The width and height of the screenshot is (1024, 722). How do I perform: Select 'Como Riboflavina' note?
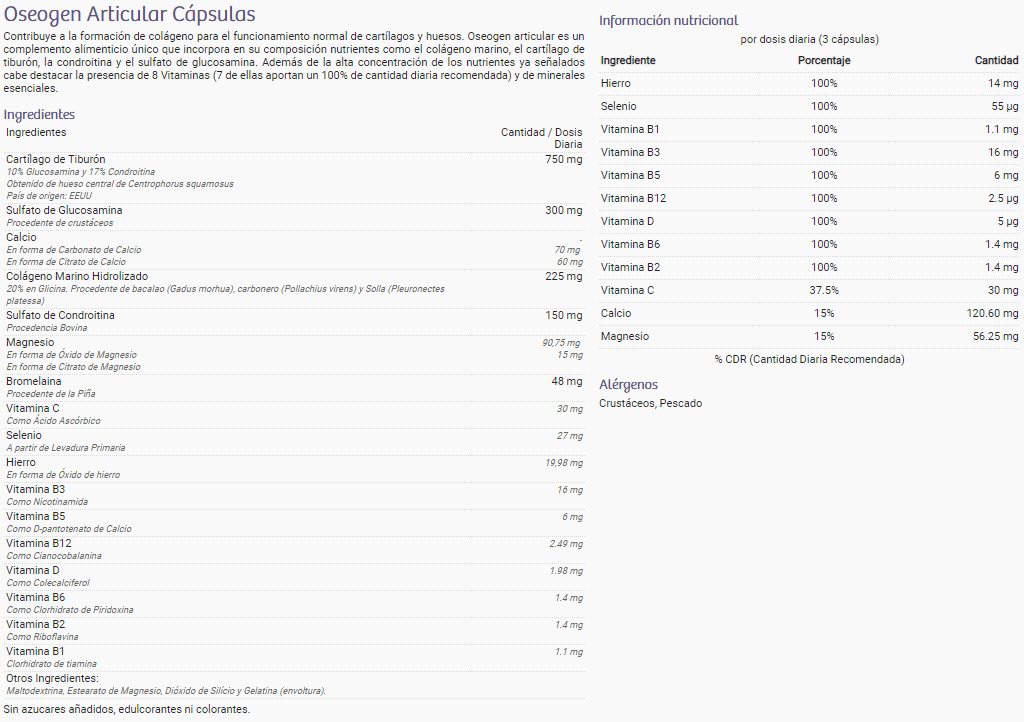[x=42, y=636]
